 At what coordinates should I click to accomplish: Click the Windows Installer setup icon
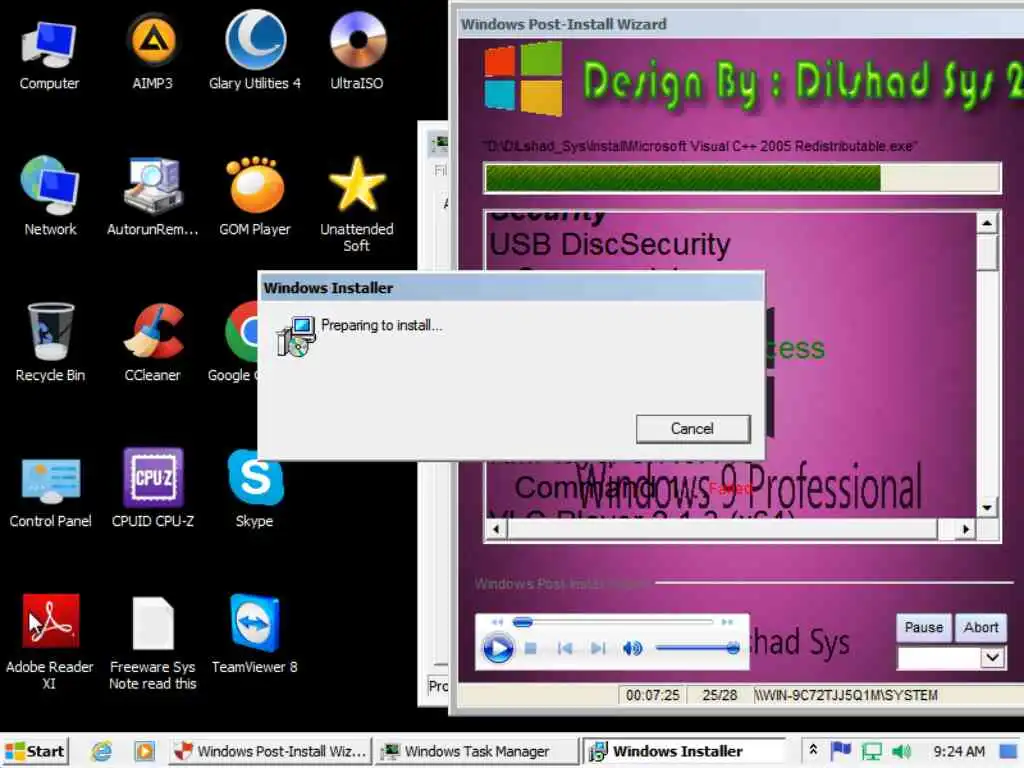296,337
